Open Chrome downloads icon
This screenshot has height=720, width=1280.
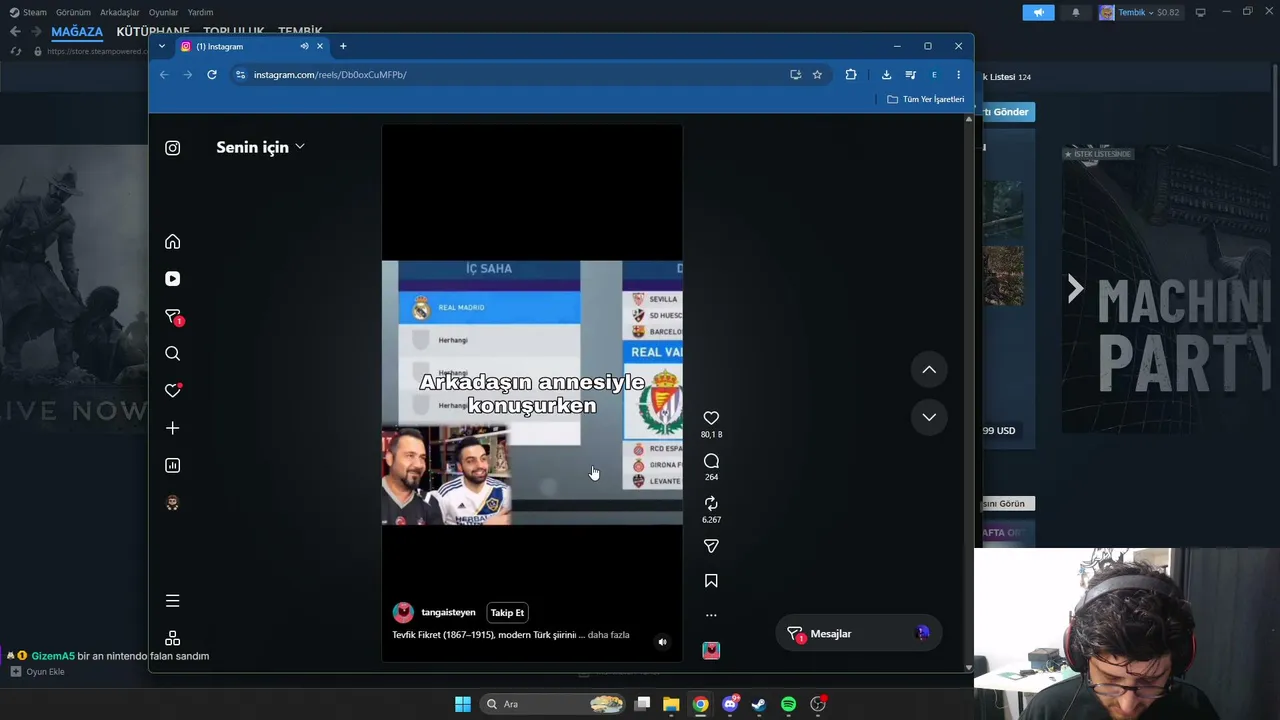click(x=886, y=75)
